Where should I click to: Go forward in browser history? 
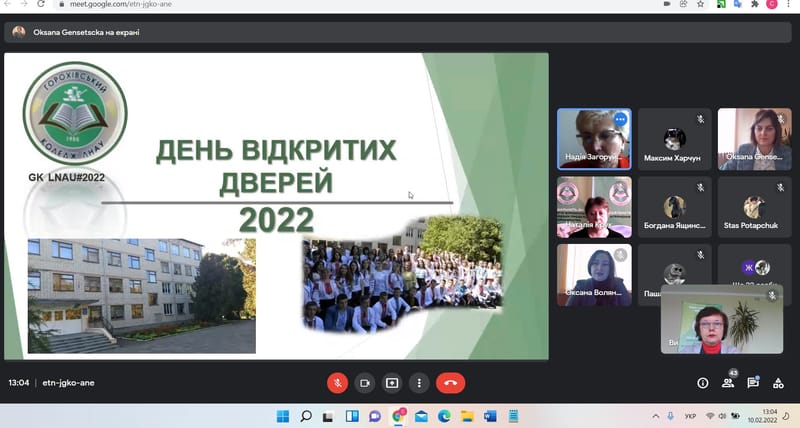tap(24, 4)
